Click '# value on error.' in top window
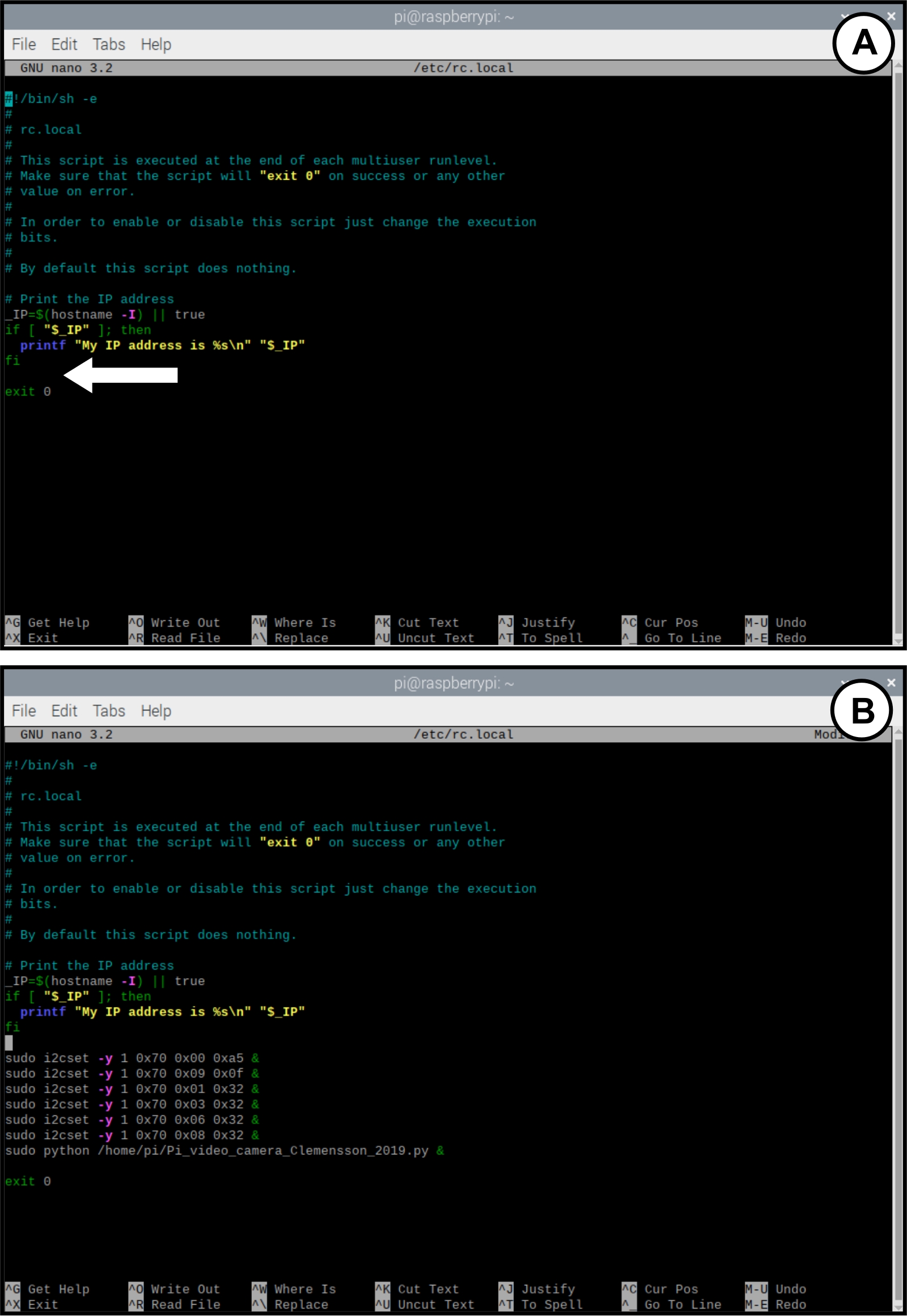 [x=70, y=192]
